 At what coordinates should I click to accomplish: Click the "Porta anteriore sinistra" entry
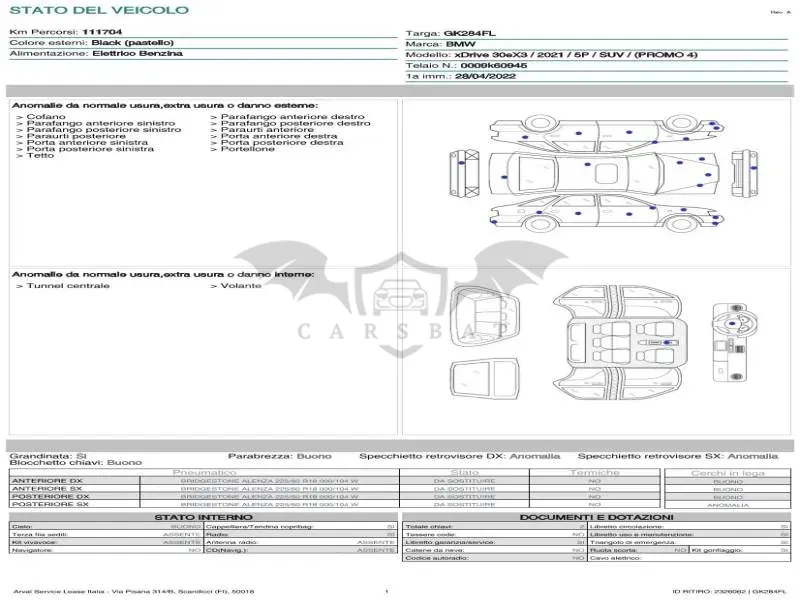87,143
